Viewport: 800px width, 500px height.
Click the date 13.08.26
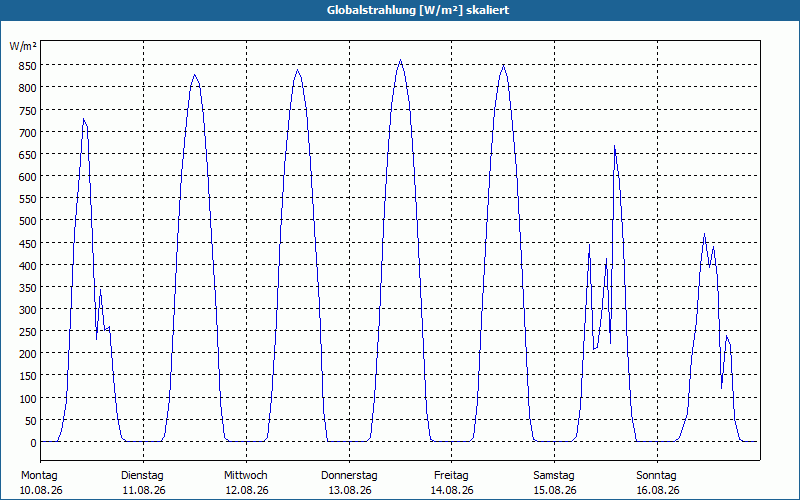350,490
